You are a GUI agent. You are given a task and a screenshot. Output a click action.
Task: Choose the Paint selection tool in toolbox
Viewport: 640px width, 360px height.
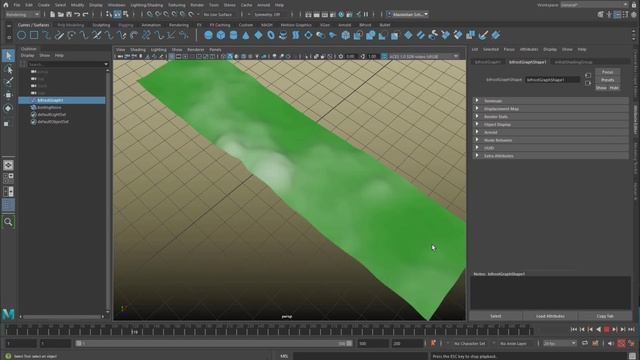point(9,82)
